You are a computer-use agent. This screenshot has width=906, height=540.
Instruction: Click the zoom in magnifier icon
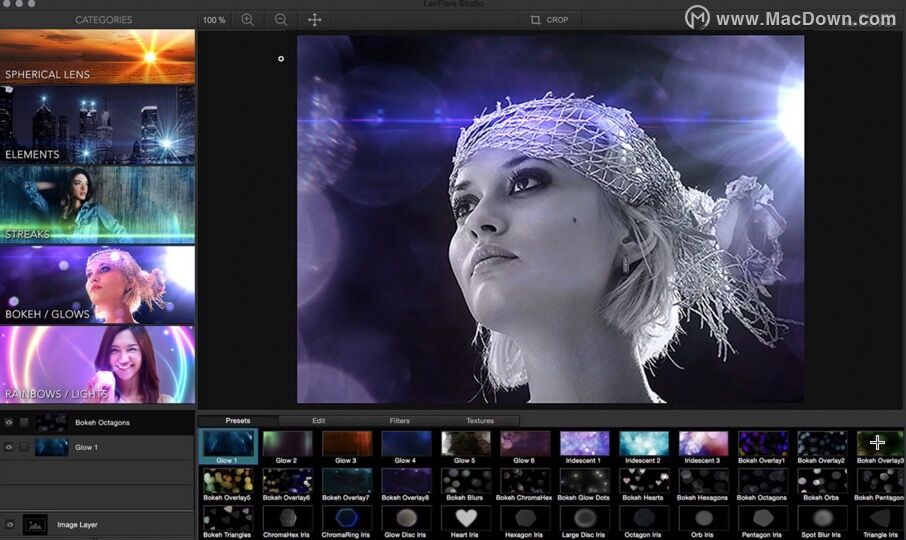(247, 20)
